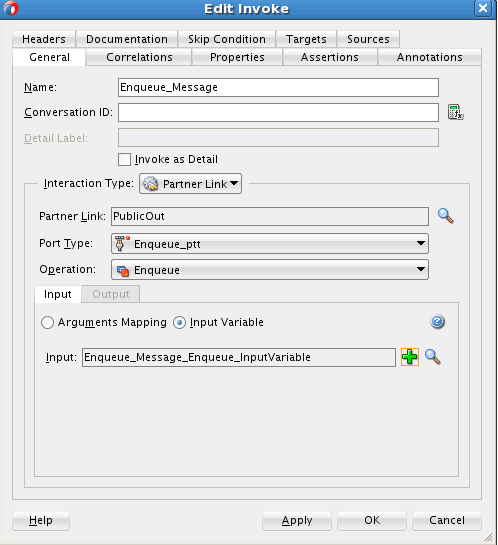Switch to the Correlations tab

(x=139, y=57)
